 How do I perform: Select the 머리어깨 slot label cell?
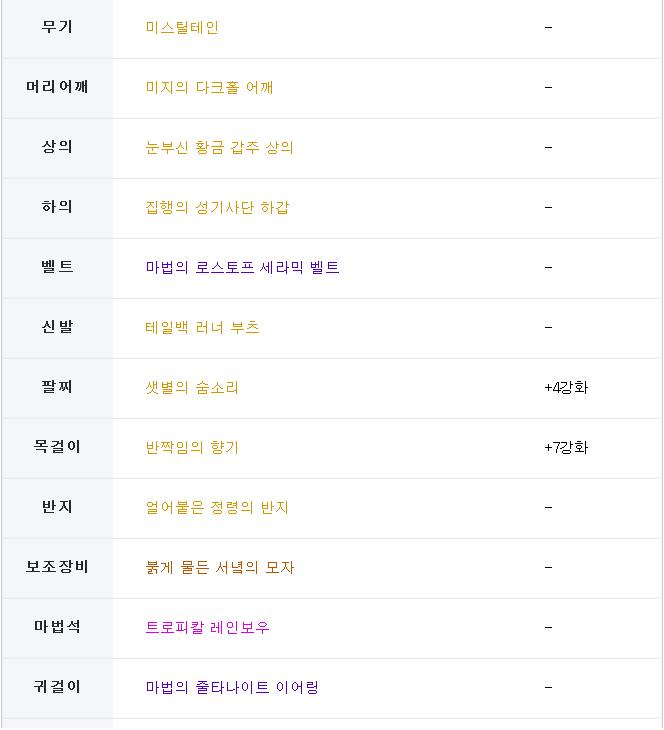[57, 88]
